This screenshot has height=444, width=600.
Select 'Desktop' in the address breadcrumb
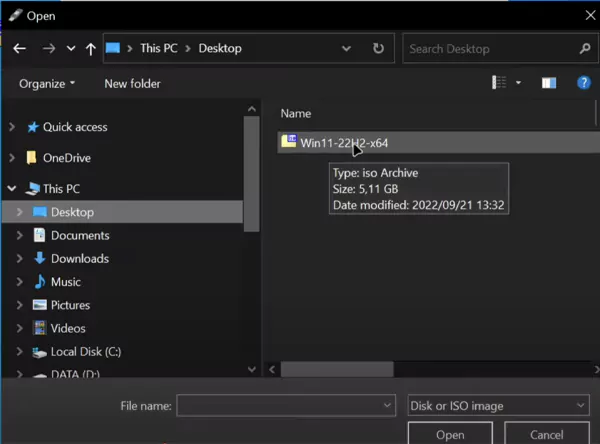pyautogui.click(x=220, y=48)
